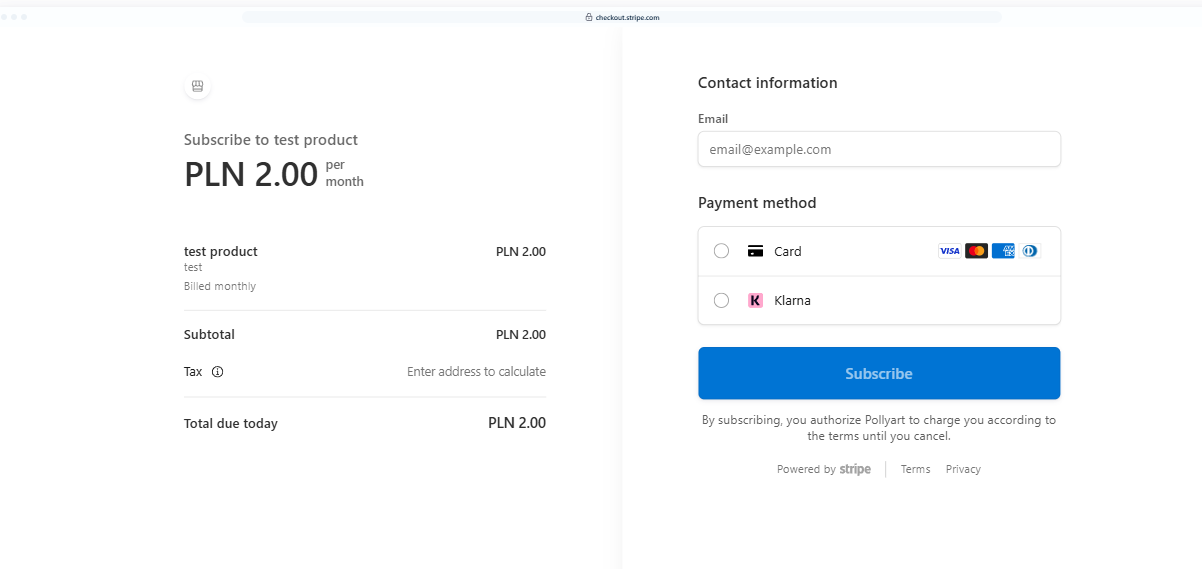Click the "Enter address to calculate" tax text

pos(476,372)
